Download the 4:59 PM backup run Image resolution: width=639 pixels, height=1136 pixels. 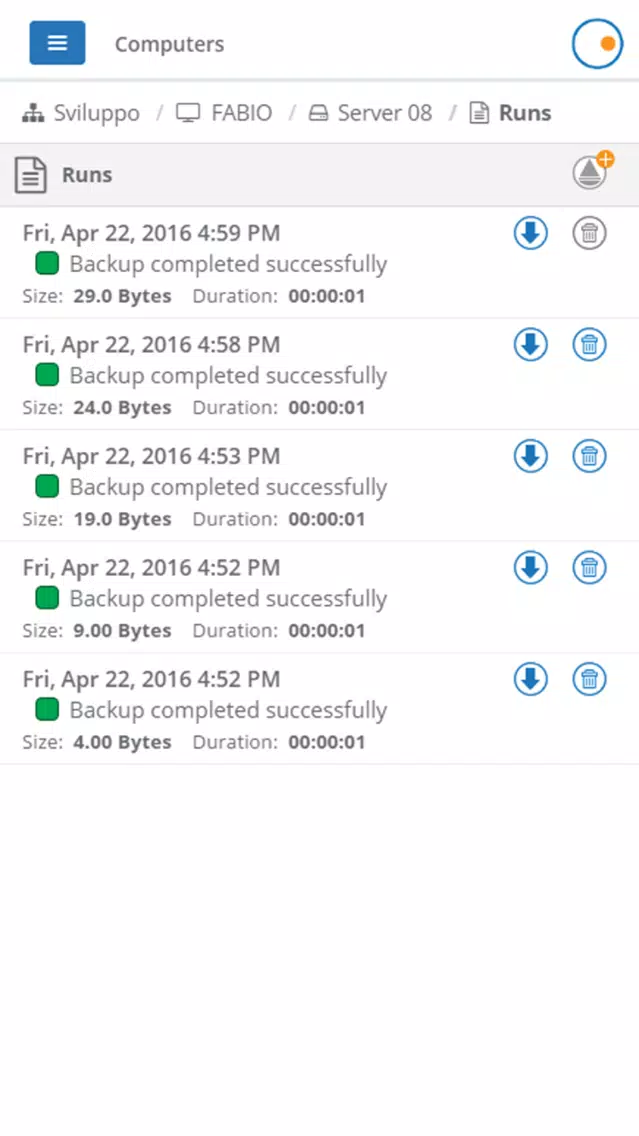pos(531,233)
